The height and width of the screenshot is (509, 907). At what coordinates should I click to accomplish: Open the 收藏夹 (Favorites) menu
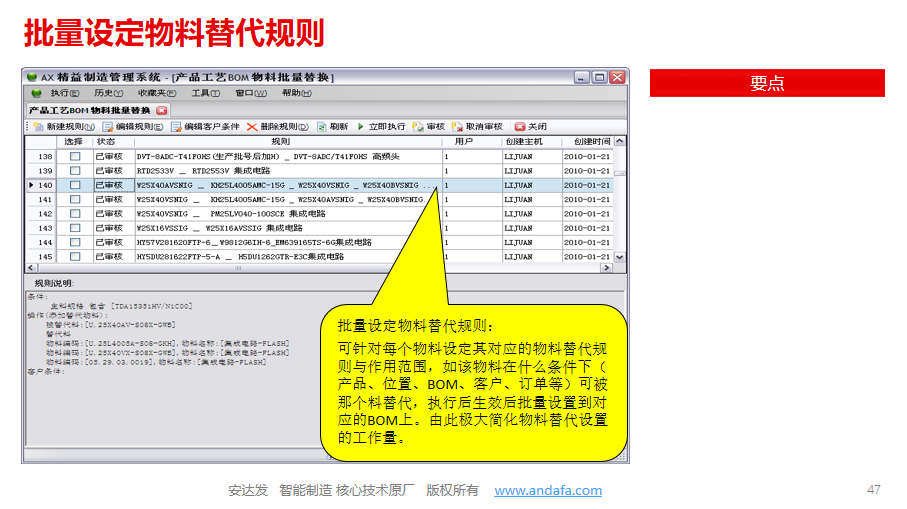[x=156, y=93]
